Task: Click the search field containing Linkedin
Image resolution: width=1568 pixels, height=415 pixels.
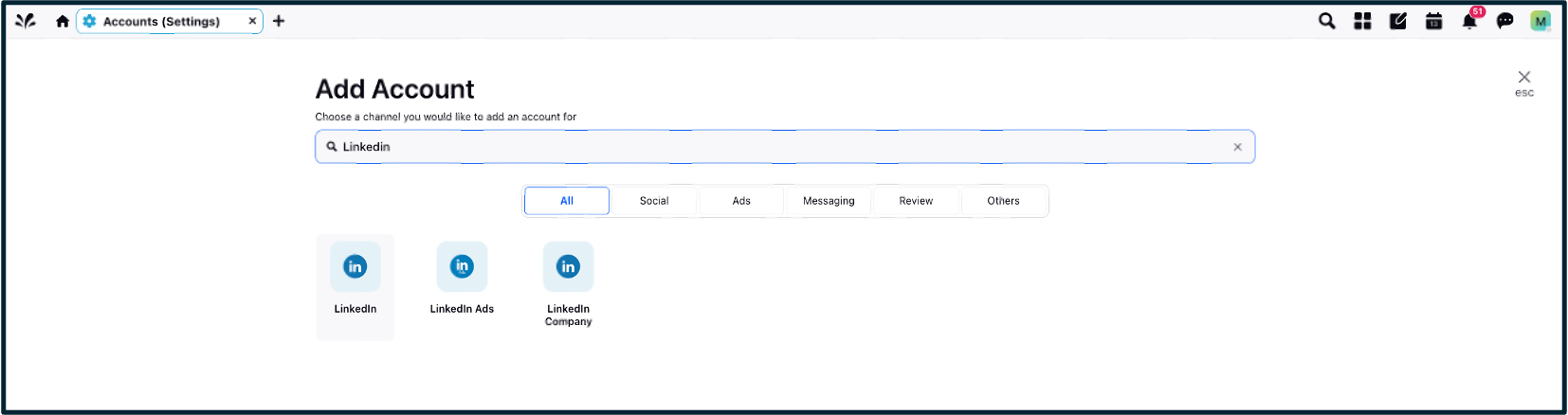Action: pyautogui.click(x=785, y=147)
